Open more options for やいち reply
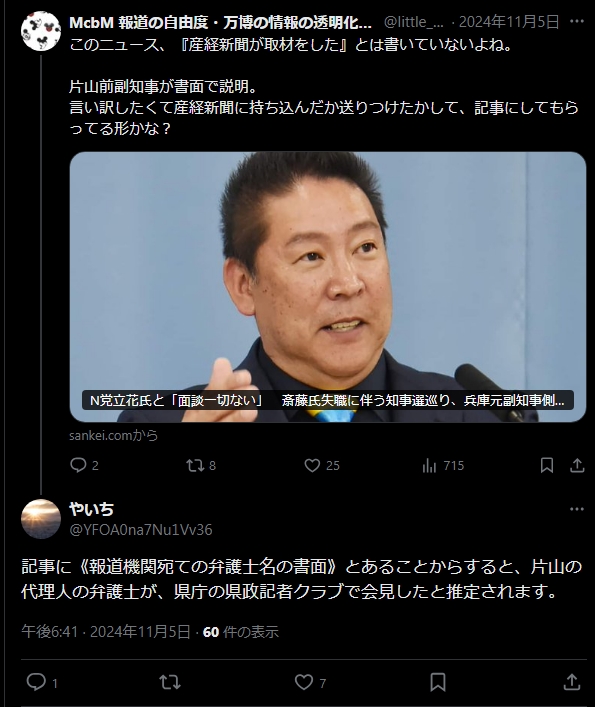Viewport: 595px width, 707px height. click(x=577, y=509)
